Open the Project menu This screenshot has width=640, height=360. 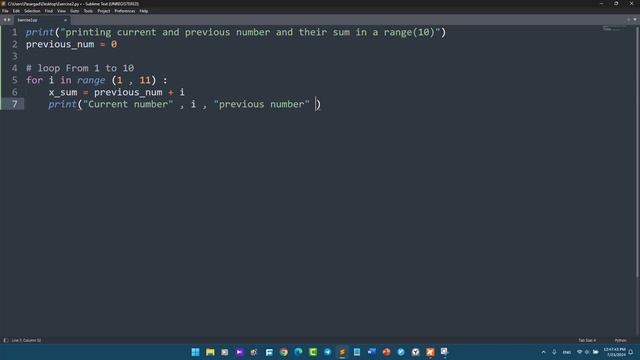(x=104, y=11)
